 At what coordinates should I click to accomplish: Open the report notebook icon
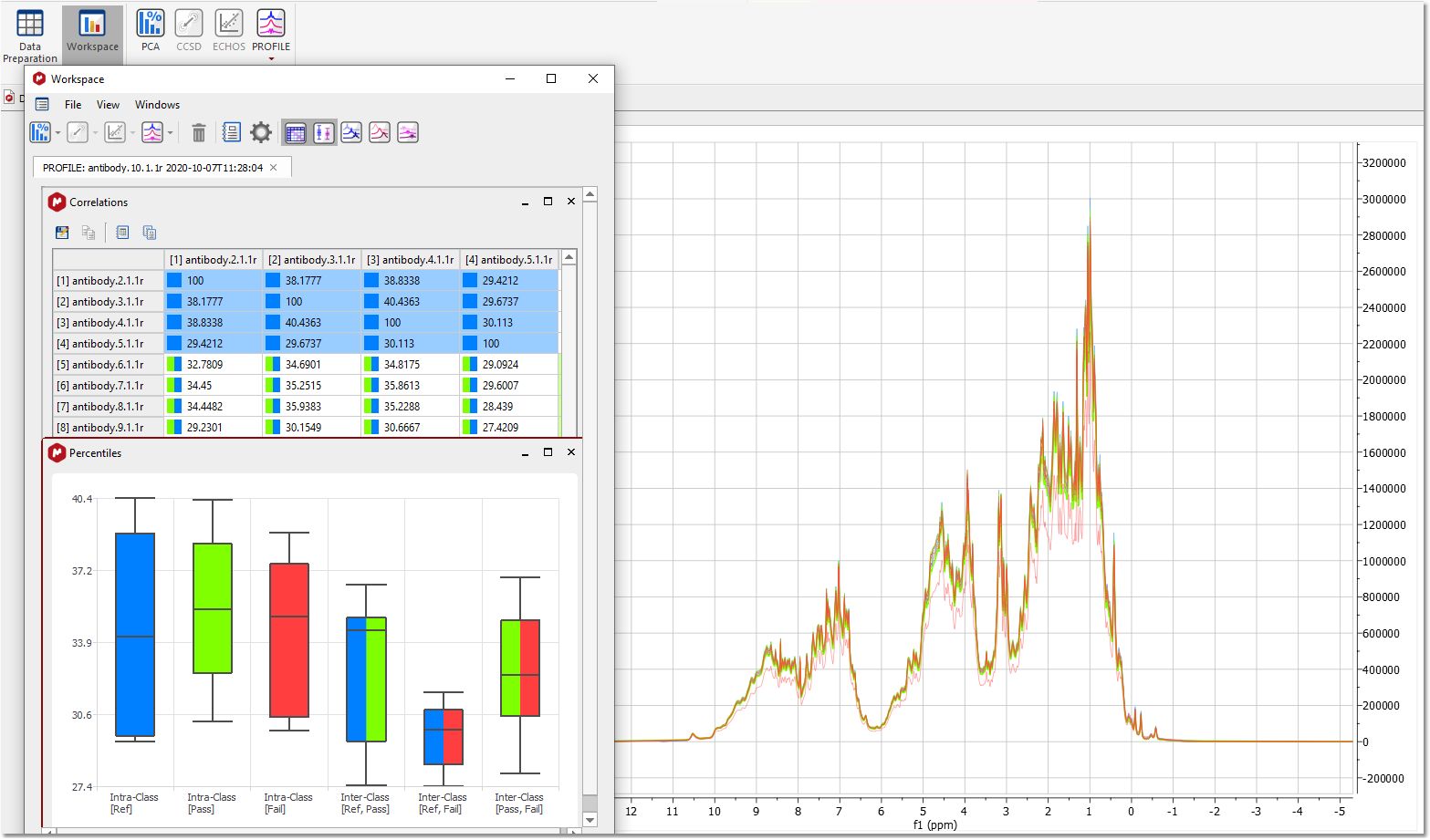click(232, 133)
